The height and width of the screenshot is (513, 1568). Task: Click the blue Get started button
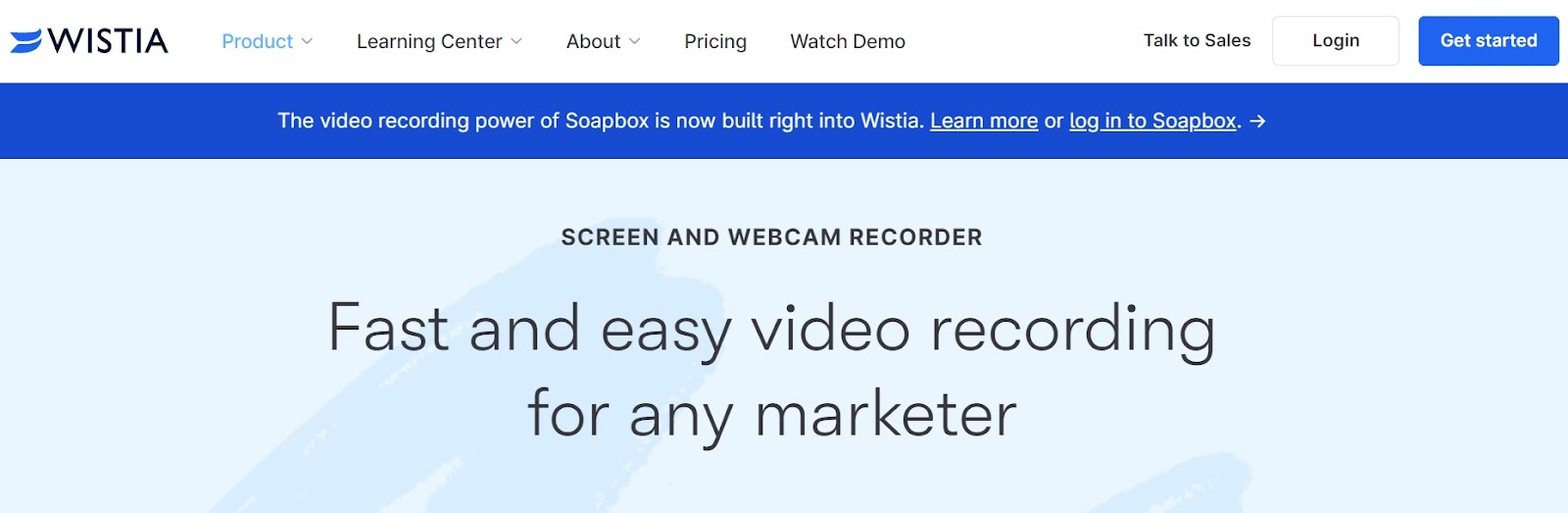tap(1489, 40)
